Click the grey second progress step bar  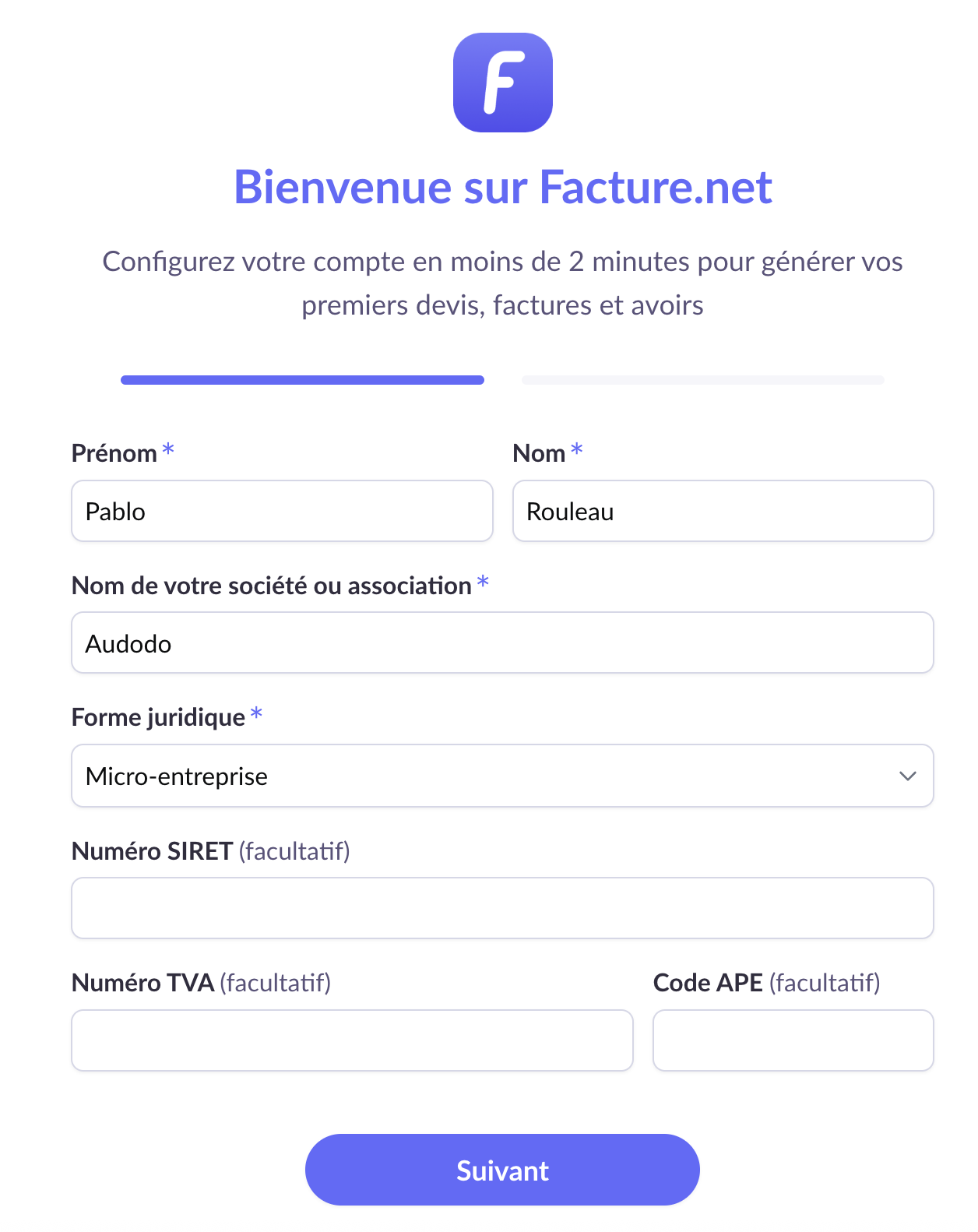point(702,380)
